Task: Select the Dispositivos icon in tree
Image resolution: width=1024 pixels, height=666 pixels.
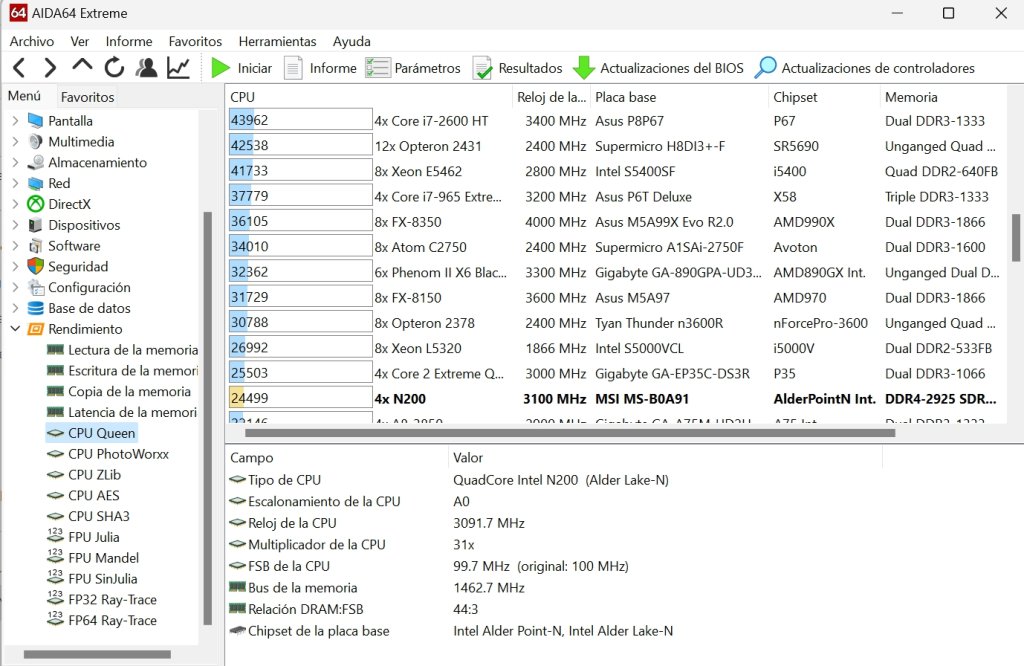Action: tap(35, 225)
